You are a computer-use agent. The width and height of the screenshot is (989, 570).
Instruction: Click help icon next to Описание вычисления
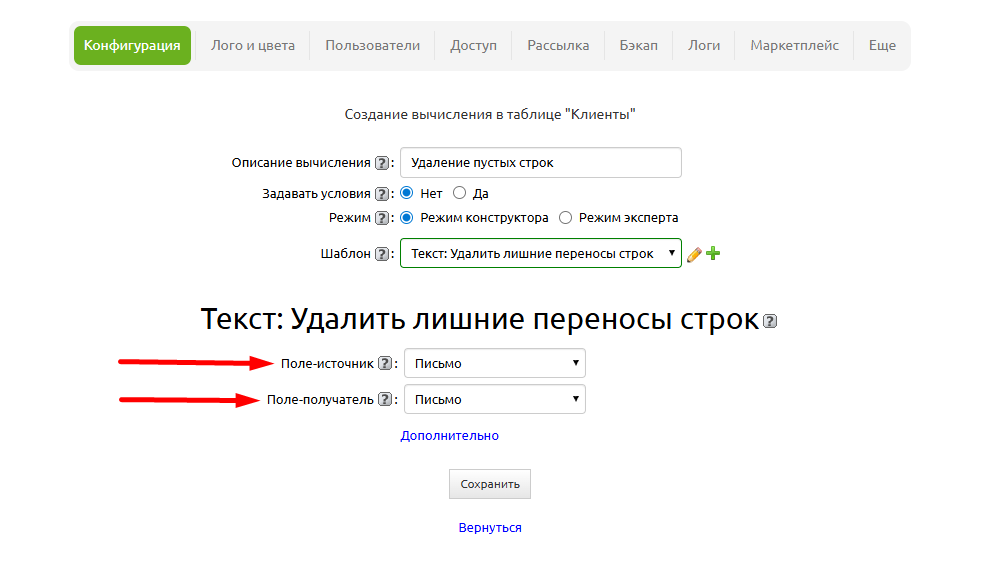pos(381,163)
